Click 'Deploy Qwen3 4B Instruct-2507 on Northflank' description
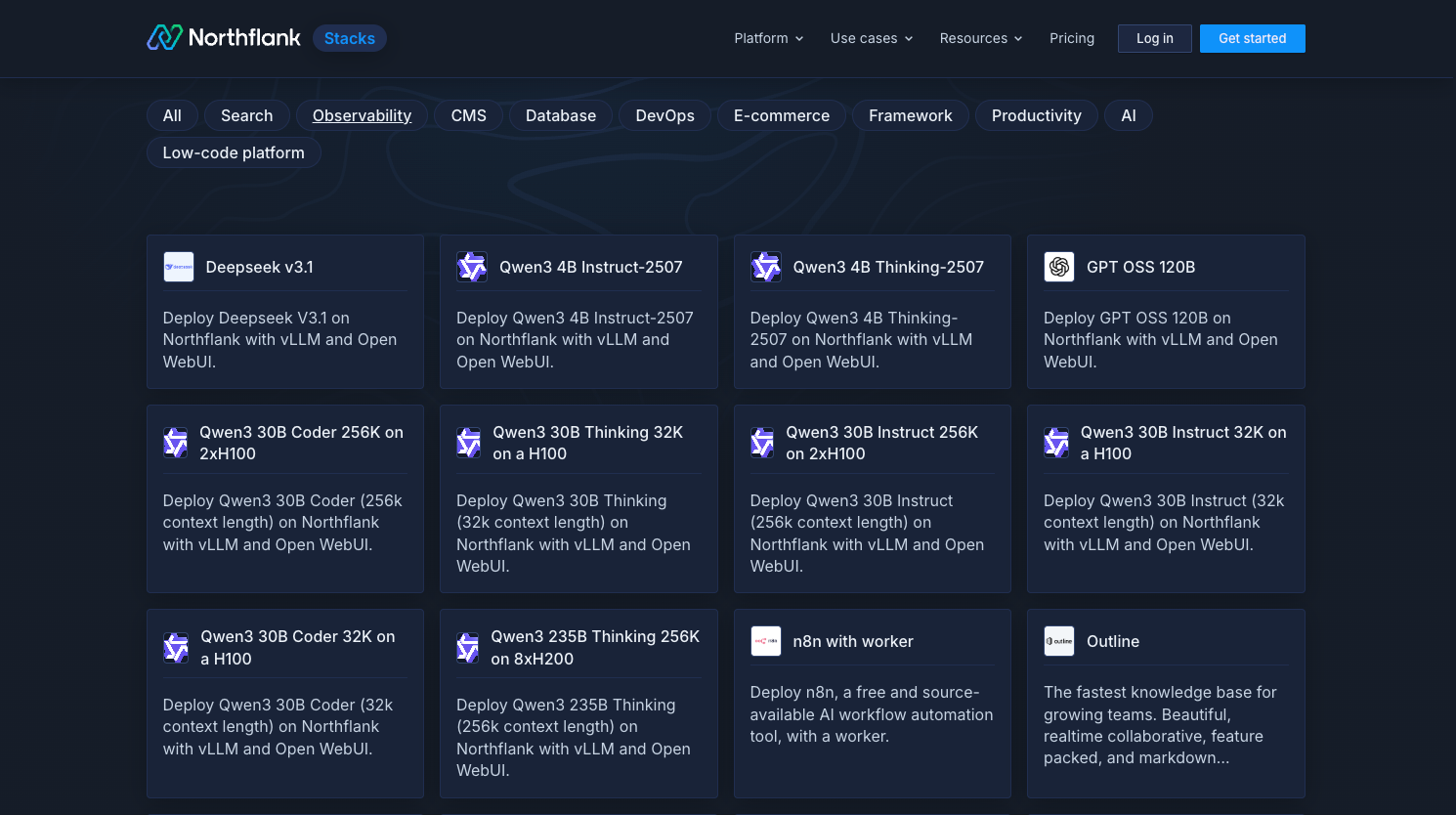Image resolution: width=1456 pixels, height=815 pixels. 575,339
